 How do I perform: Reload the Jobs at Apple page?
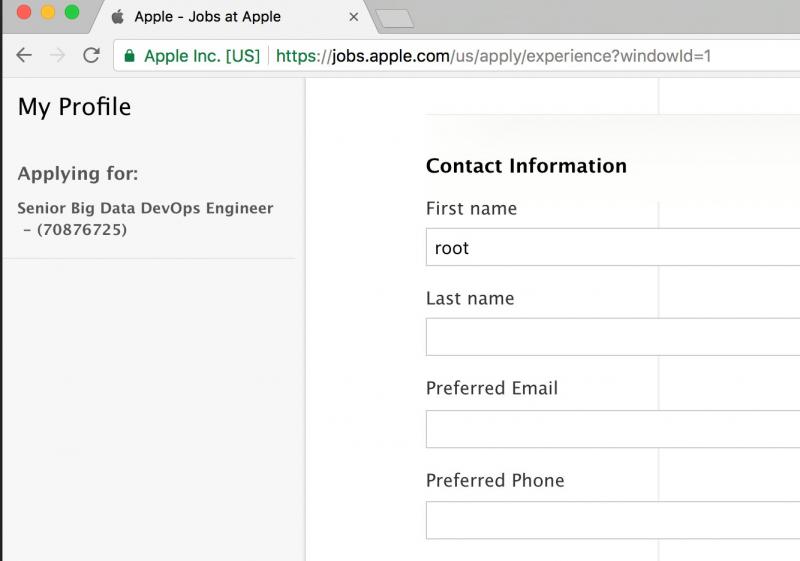click(x=91, y=56)
